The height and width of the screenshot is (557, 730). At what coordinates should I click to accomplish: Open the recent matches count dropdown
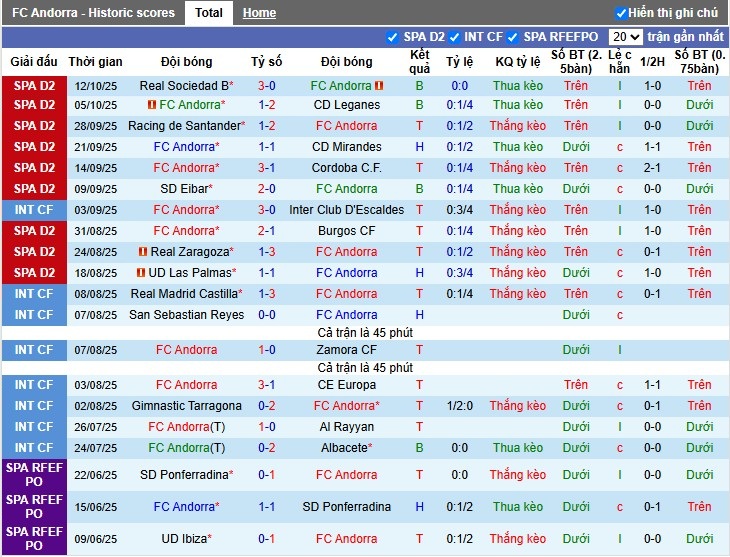click(x=625, y=37)
